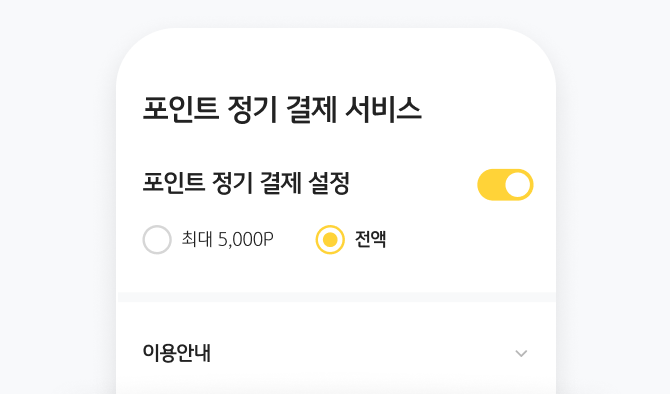The height and width of the screenshot is (394, 670).
Task: Turn off the 포인트 정기 결제 설정 switch
Action: [x=505, y=185]
